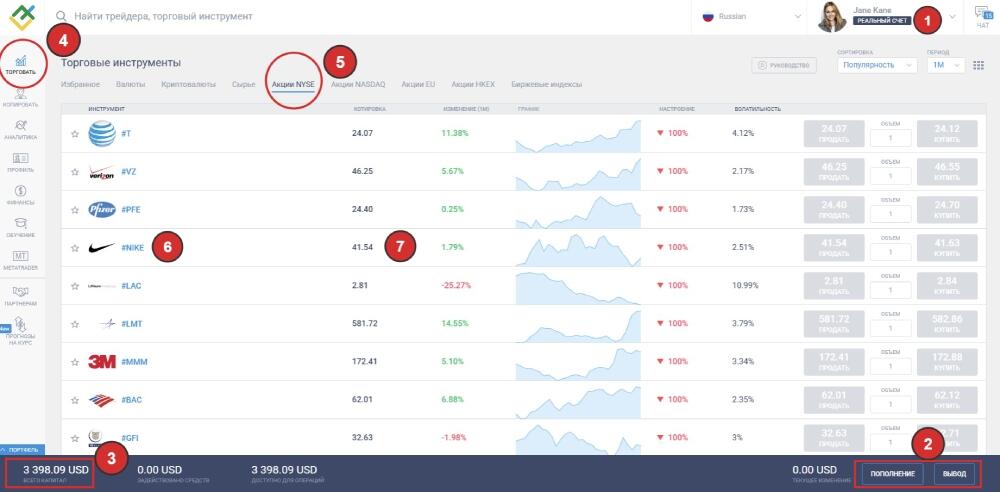Switch to Криптовалюты tab
The height and width of the screenshot is (492, 1000).
pos(188,84)
